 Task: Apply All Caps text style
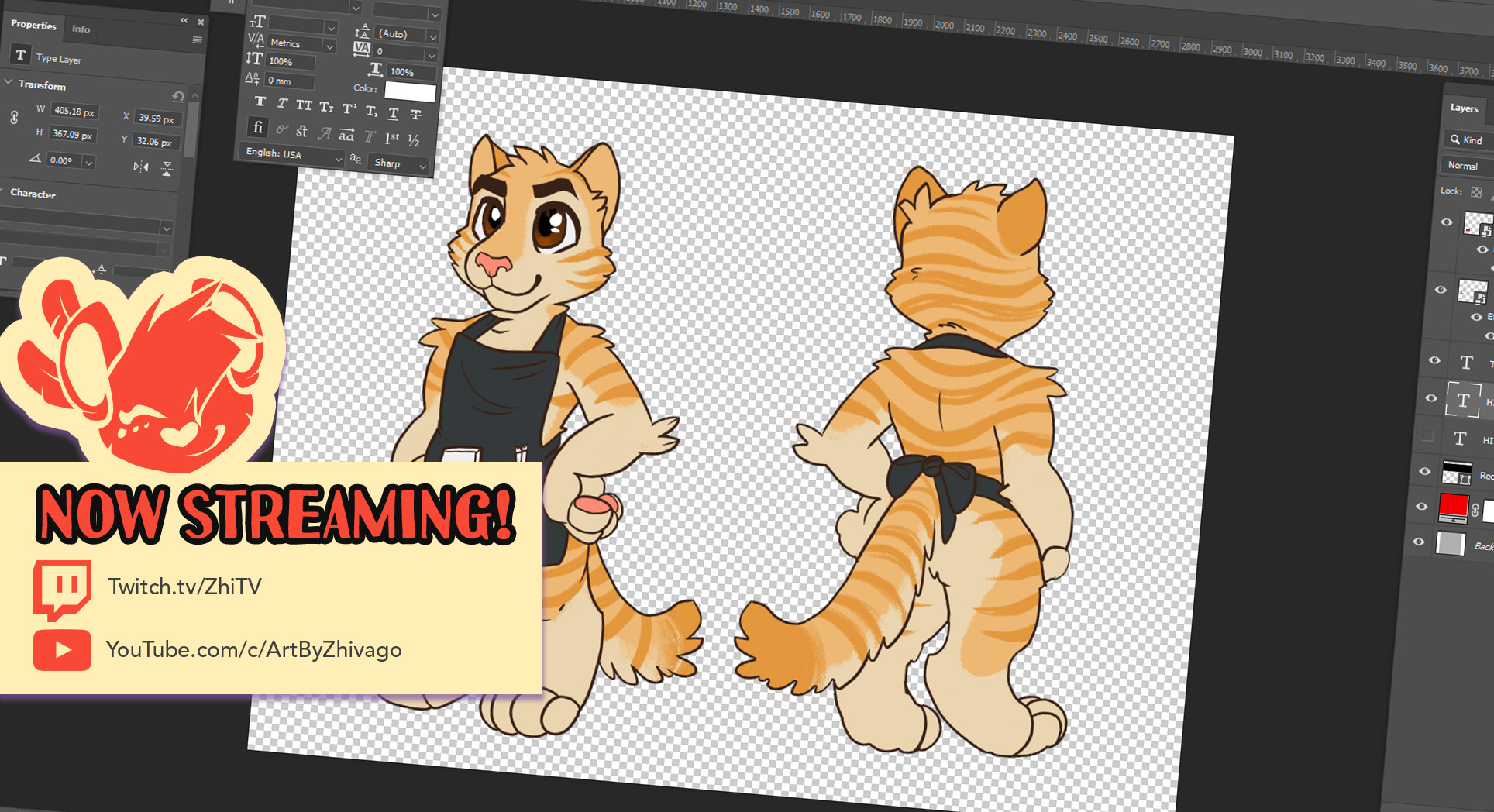coord(304,105)
